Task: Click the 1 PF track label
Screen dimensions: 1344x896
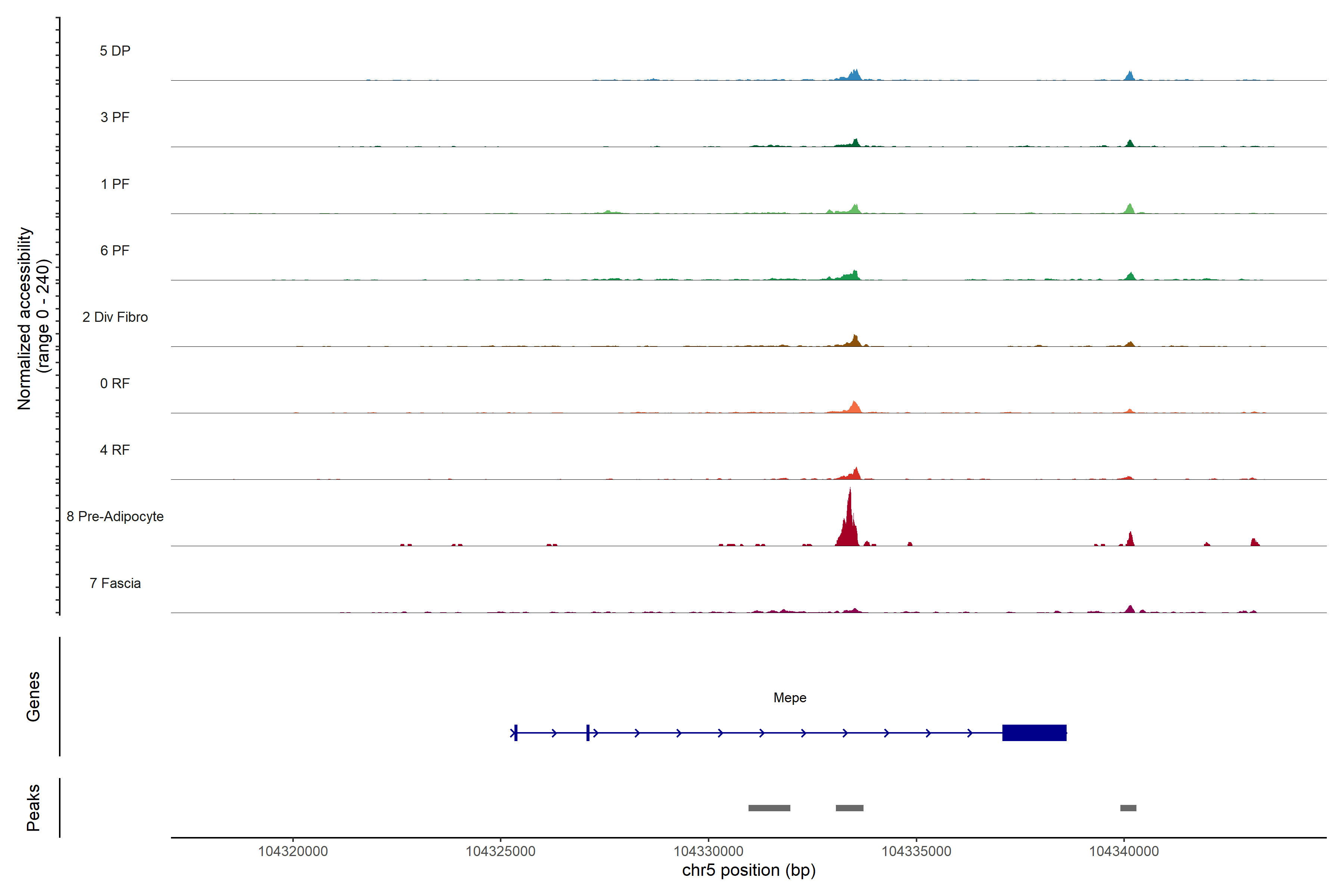Action: point(115,184)
